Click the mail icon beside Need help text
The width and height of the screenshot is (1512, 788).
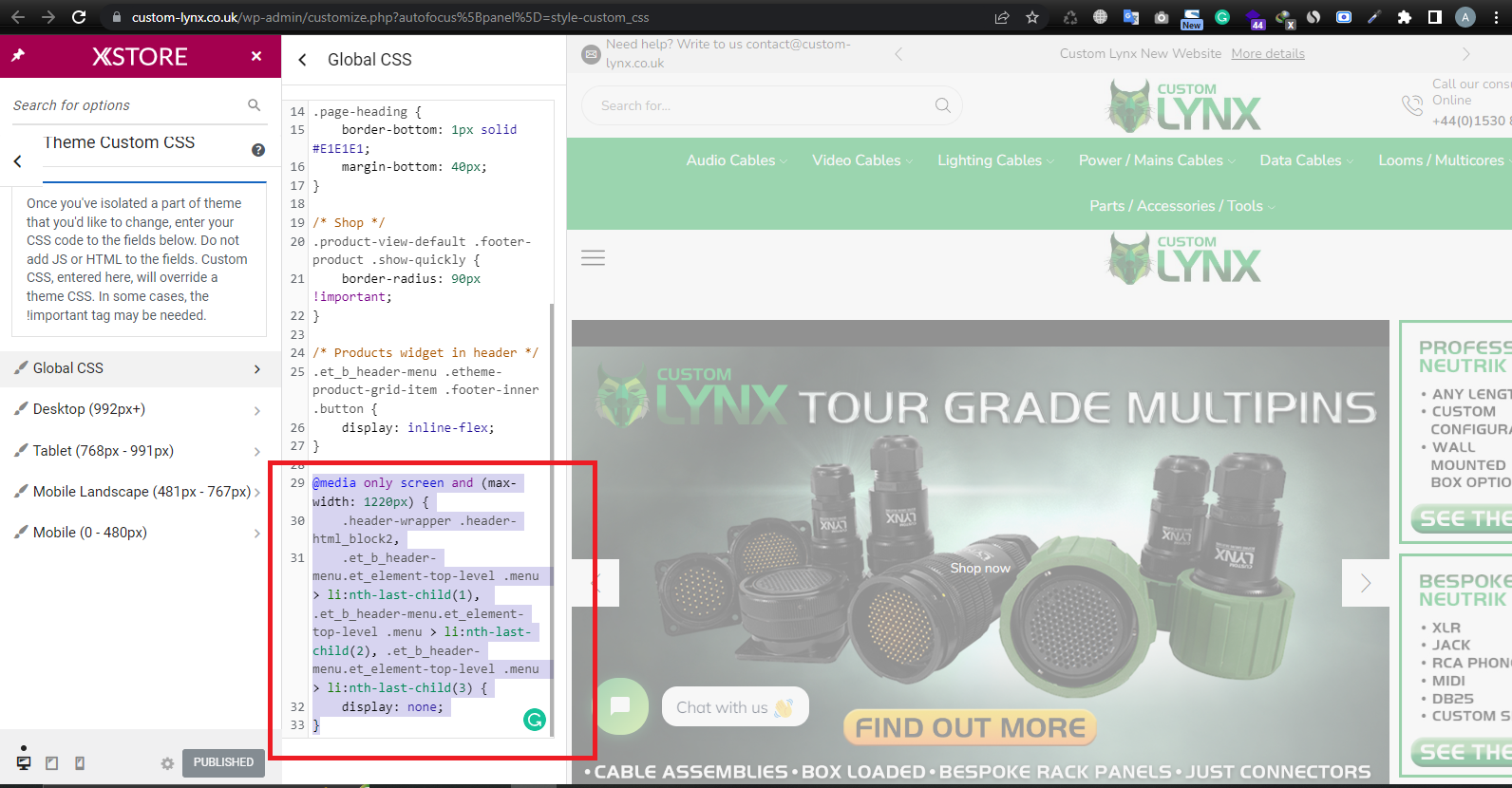pyautogui.click(x=591, y=54)
